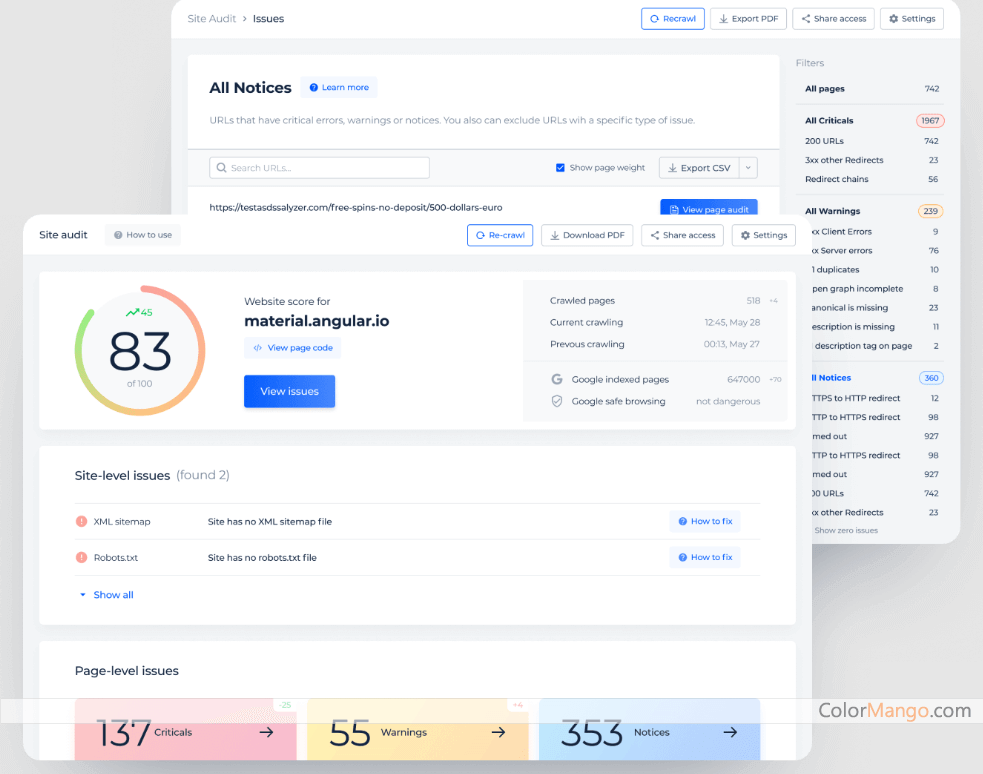
Task: Select the description is missing filter
Action: click(875, 327)
